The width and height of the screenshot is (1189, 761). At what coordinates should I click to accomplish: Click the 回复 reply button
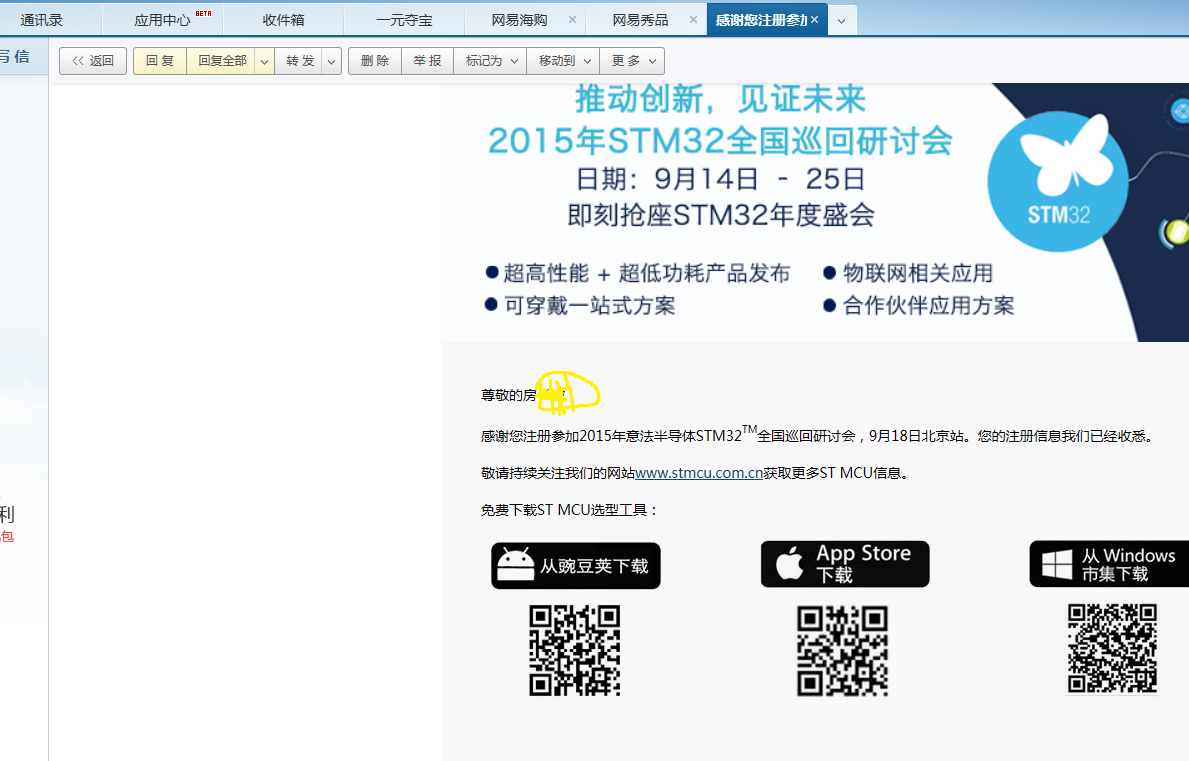coord(160,61)
